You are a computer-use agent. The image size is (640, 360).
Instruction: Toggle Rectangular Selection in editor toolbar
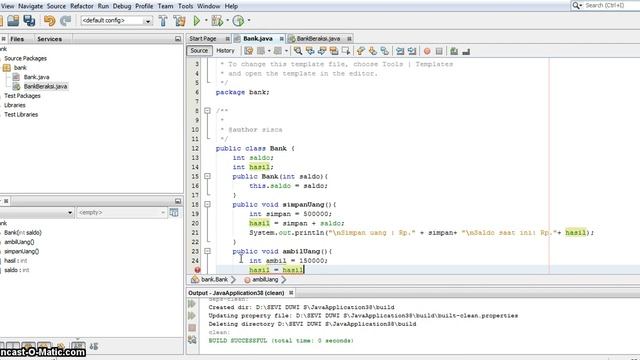(x=346, y=51)
